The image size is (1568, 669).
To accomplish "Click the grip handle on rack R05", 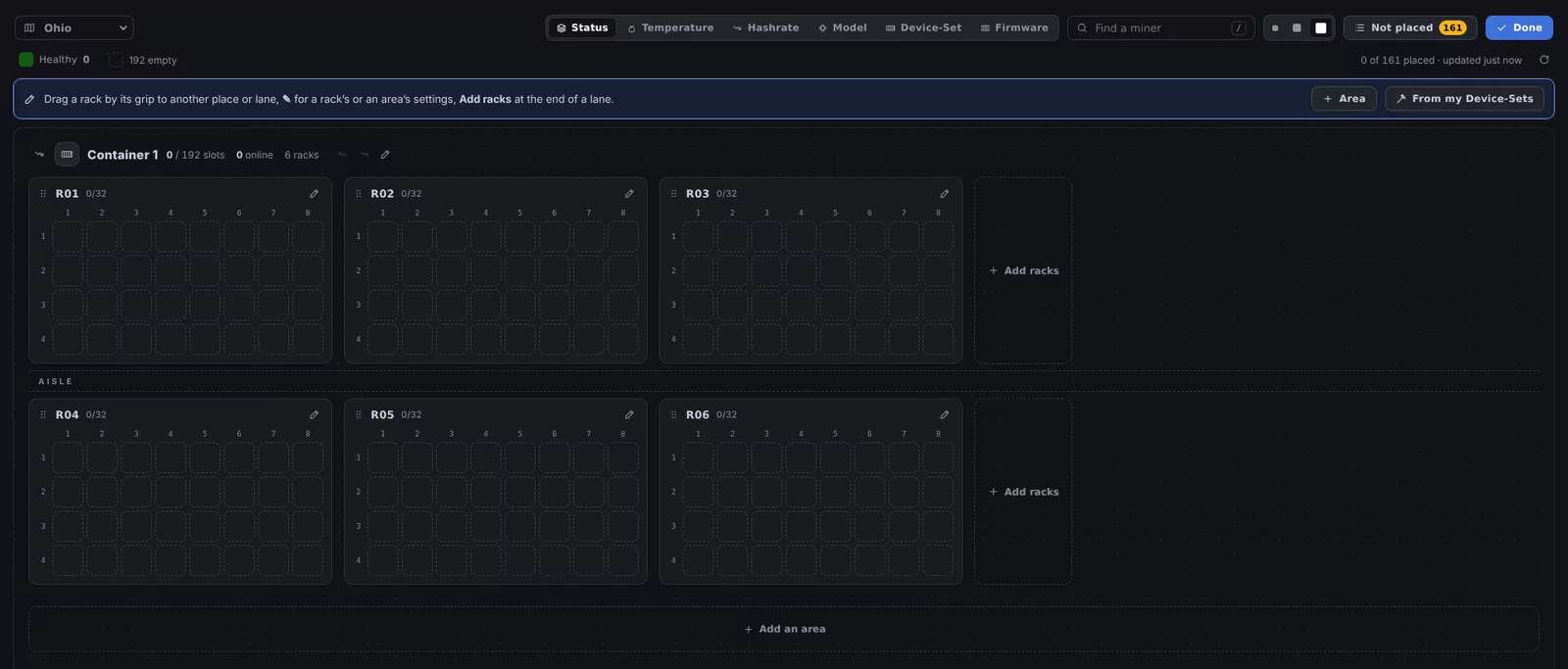I will [359, 415].
